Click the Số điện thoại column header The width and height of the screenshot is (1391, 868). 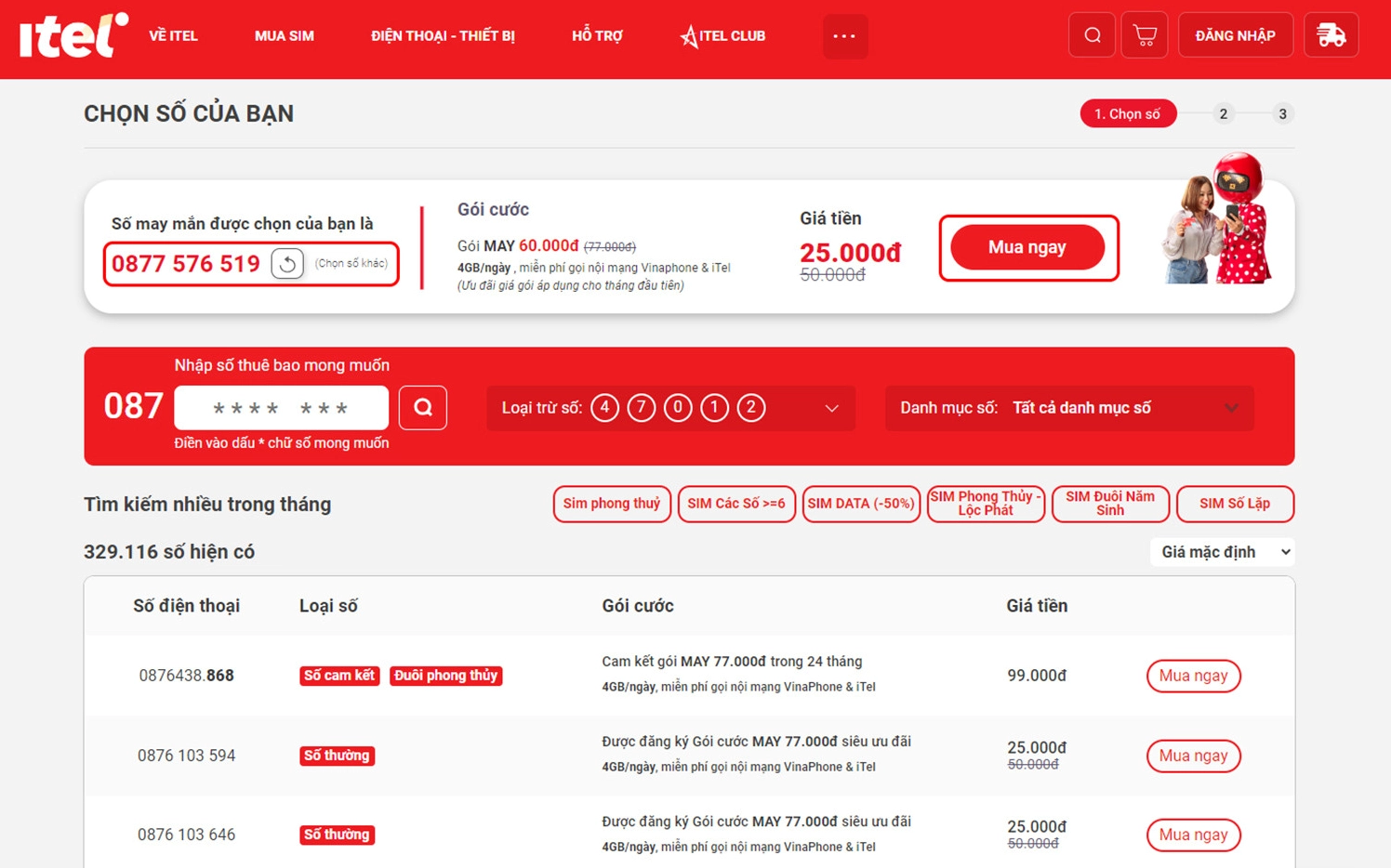[x=186, y=606]
